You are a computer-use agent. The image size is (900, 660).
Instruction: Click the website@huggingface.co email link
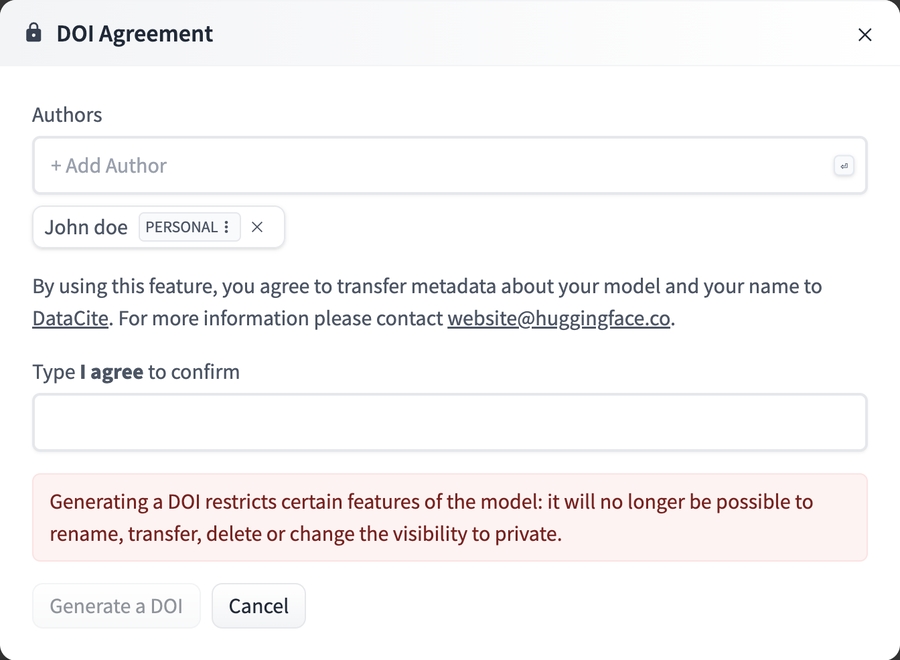559,320
